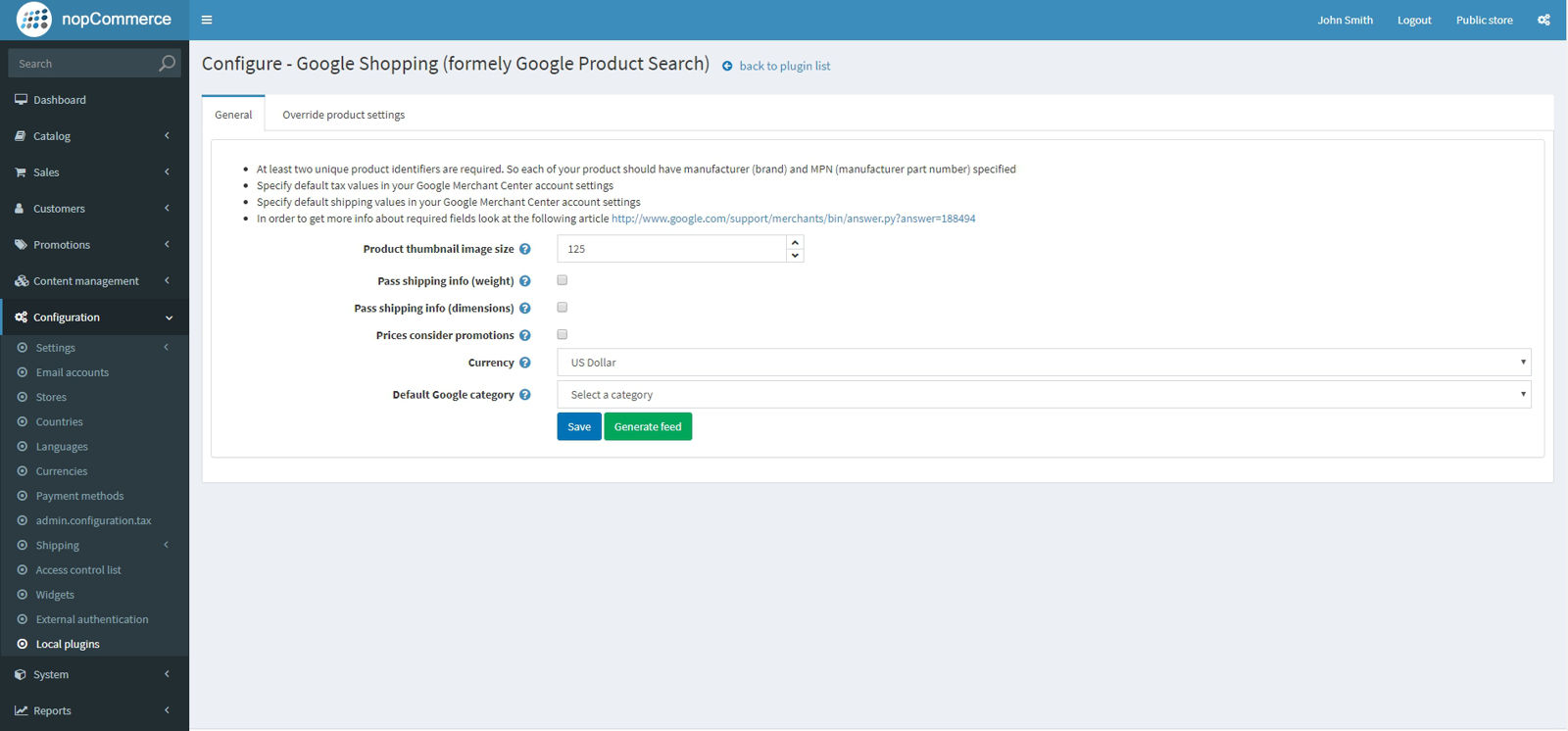Click the Sales cart icon

(x=21, y=172)
